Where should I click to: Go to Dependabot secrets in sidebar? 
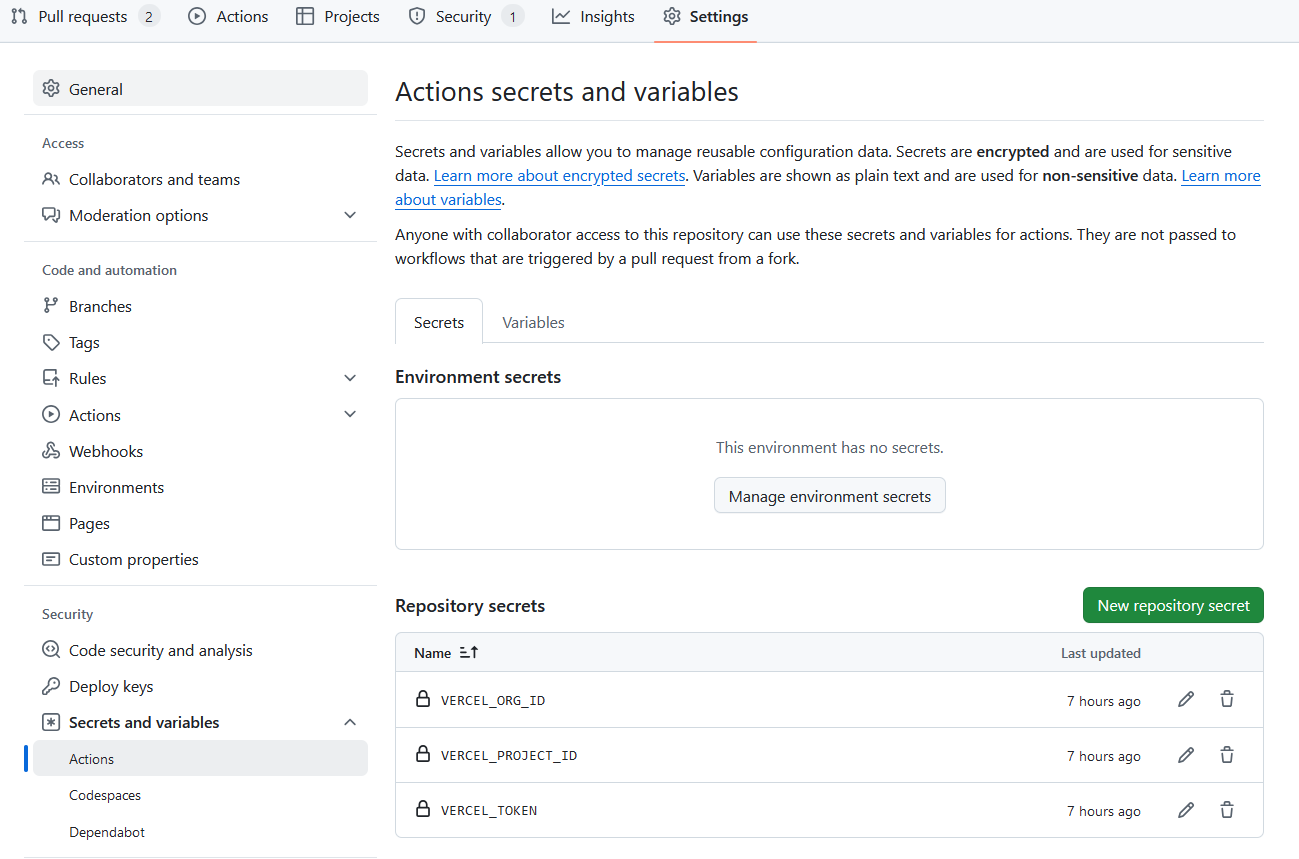(x=107, y=832)
